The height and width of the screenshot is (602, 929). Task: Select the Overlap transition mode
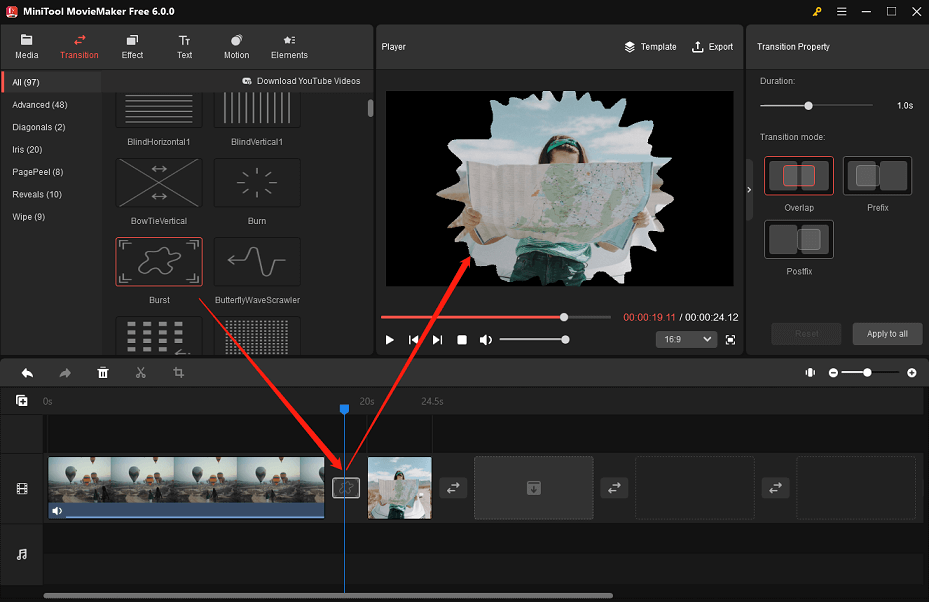click(x=798, y=175)
